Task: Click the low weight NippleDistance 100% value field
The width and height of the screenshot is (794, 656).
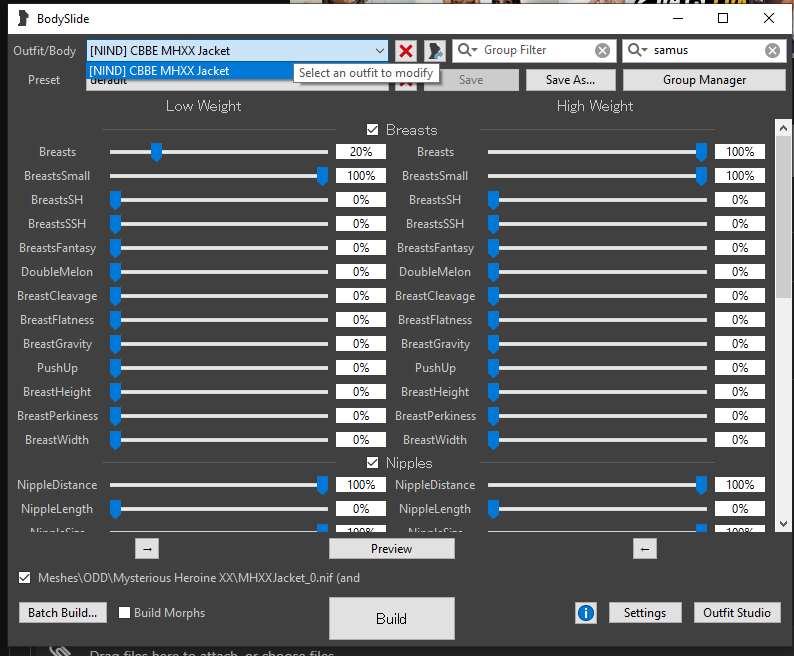Action: 361,485
